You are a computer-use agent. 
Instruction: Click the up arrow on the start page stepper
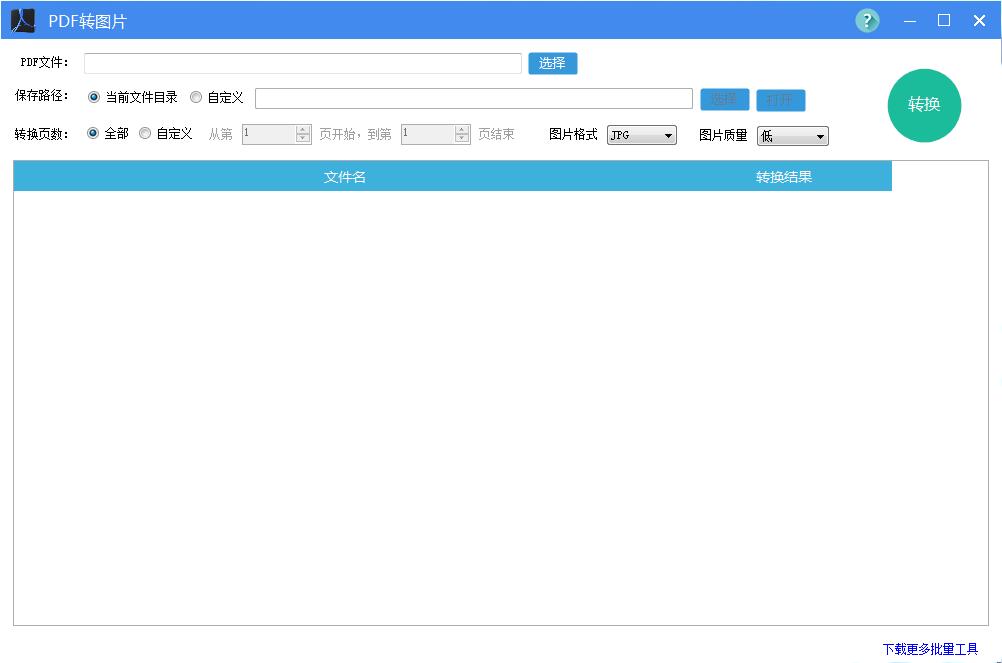(300, 130)
